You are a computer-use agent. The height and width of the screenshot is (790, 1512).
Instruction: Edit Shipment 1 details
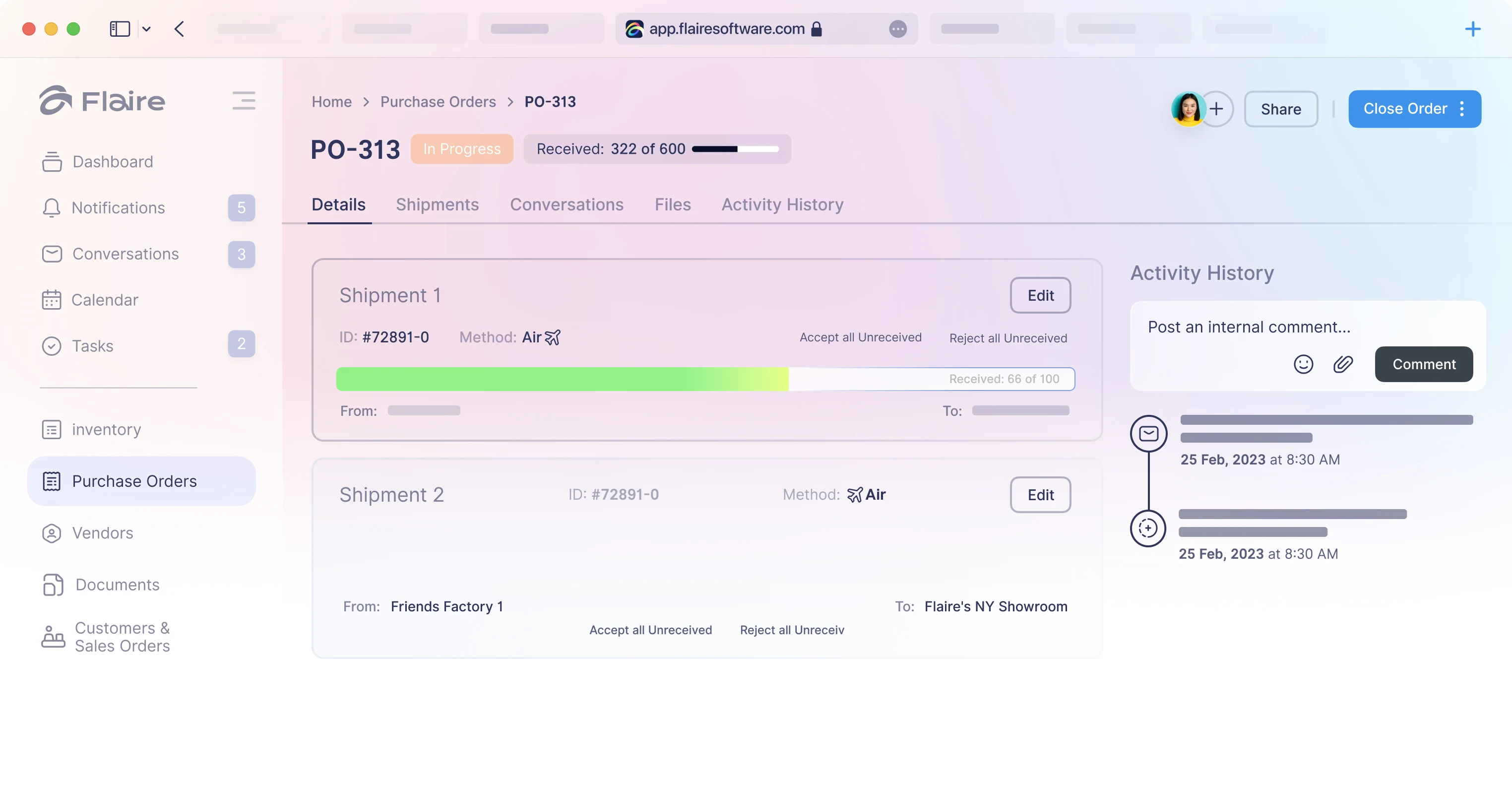point(1040,295)
